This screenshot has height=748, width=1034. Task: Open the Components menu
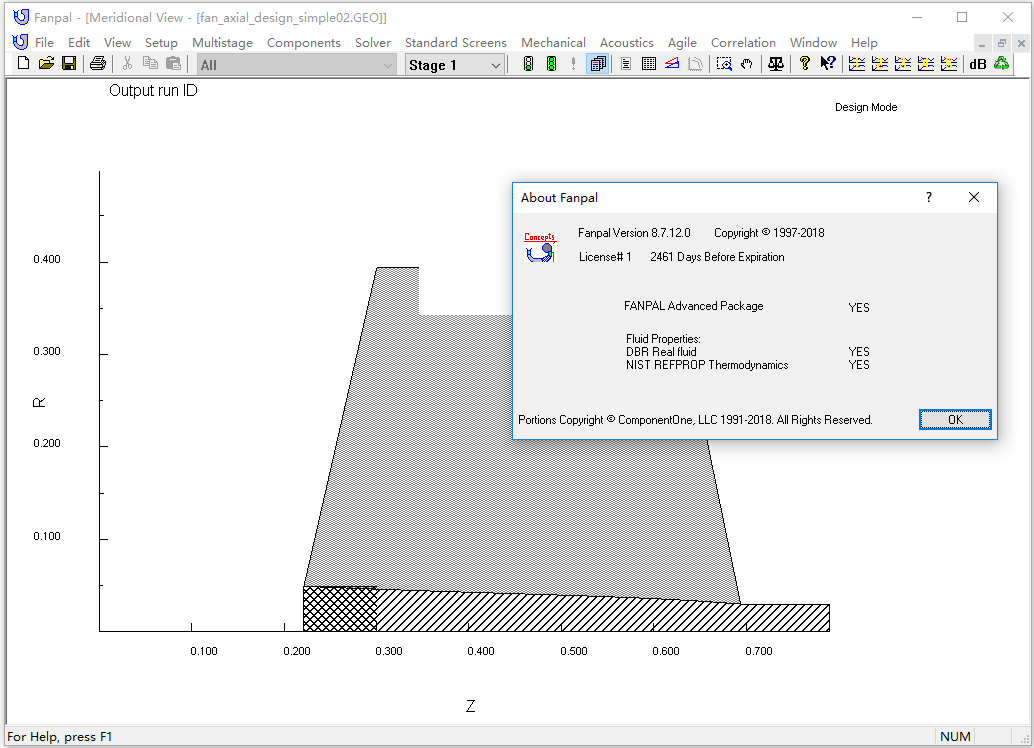coord(303,42)
